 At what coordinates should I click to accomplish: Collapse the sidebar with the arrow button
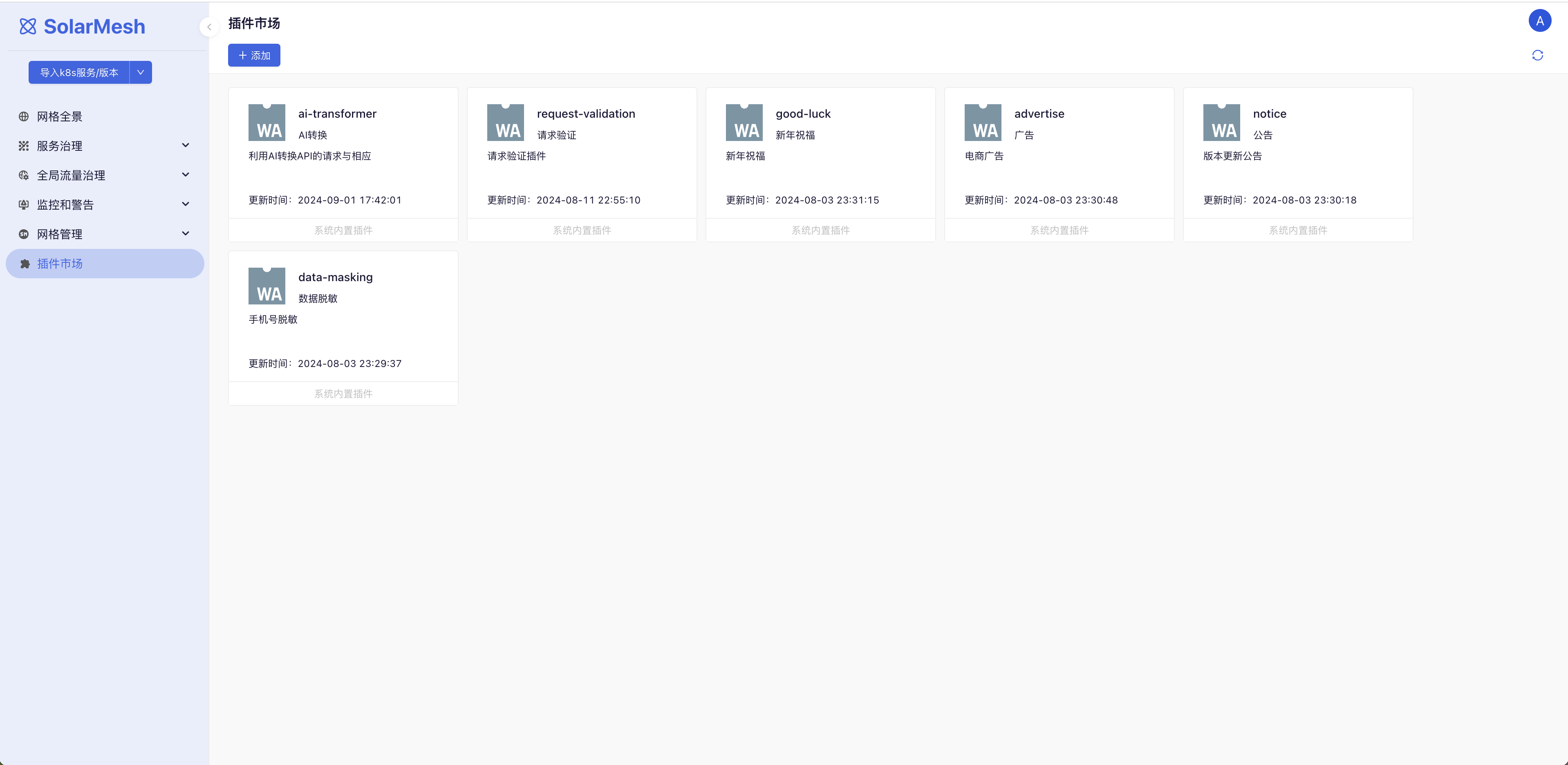point(209,27)
